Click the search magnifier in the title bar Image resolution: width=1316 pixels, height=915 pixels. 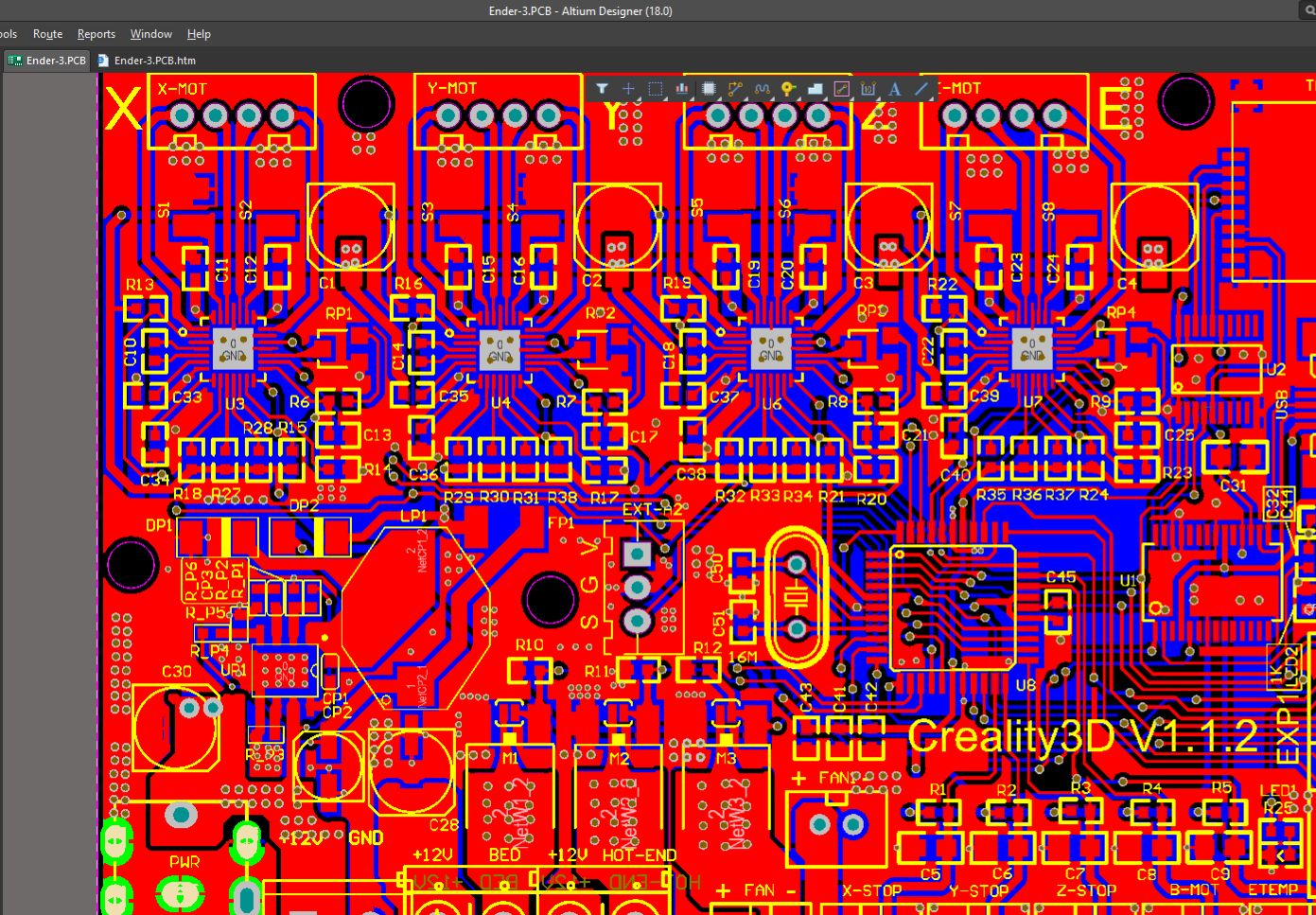pyautogui.click(x=1309, y=10)
